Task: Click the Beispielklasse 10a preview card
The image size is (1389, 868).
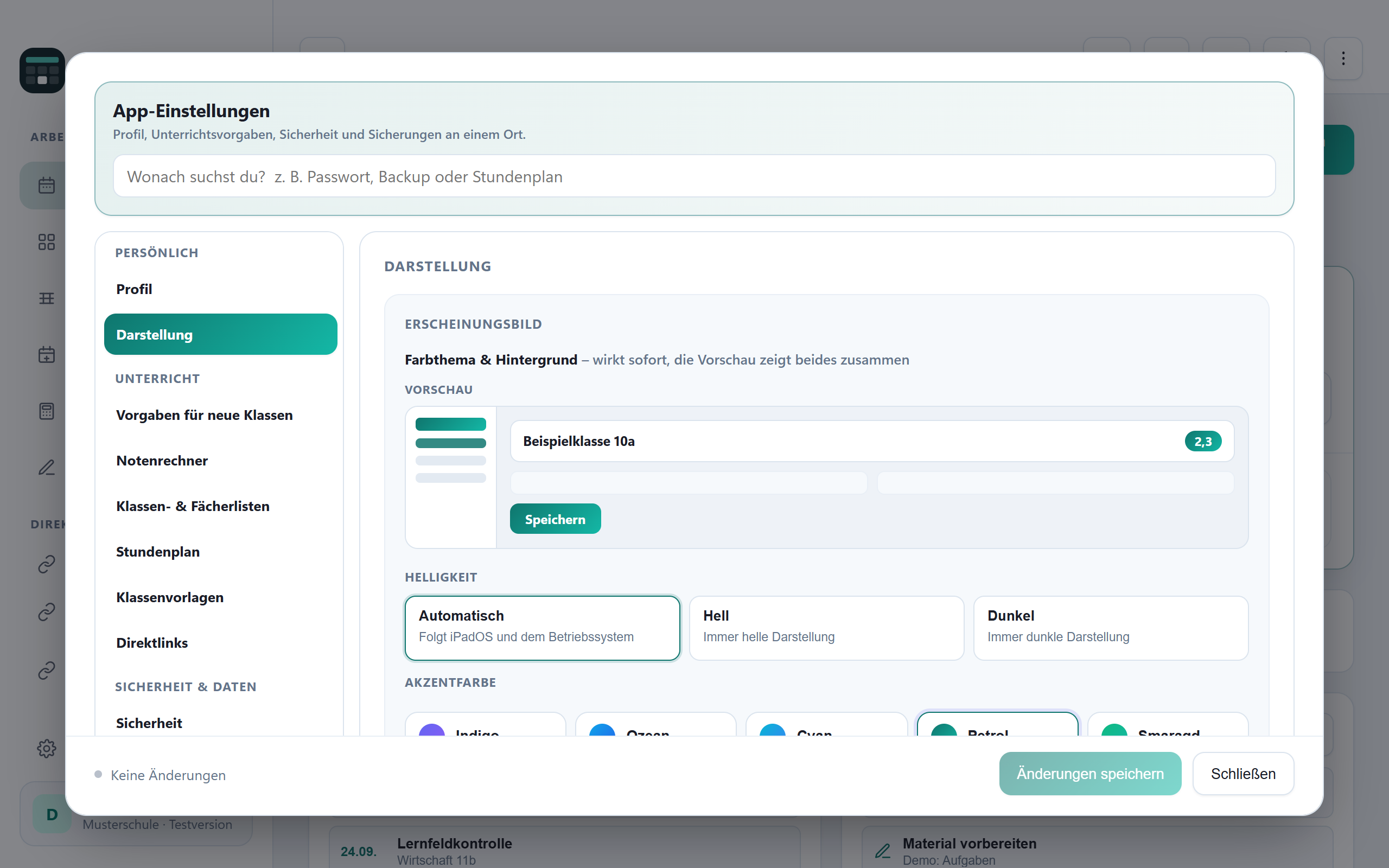Action: click(x=872, y=441)
